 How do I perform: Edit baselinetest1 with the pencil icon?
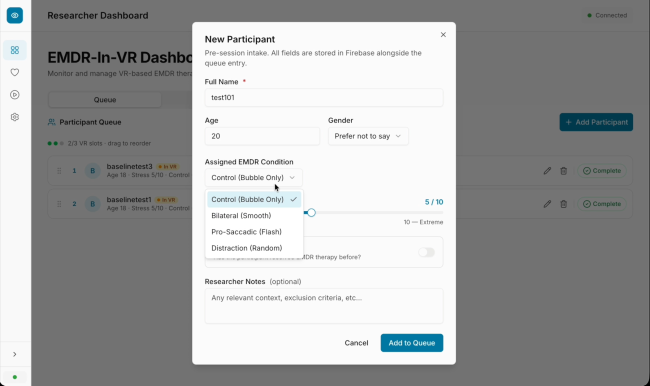click(x=547, y=204)
